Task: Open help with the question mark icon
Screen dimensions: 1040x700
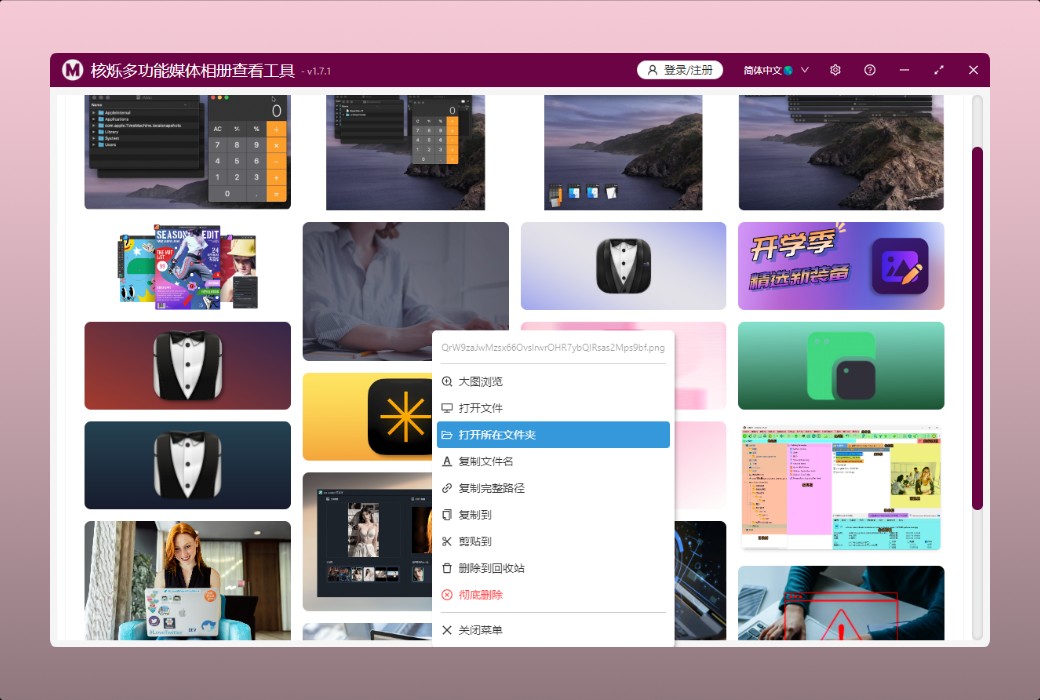Action: point(870,70)
